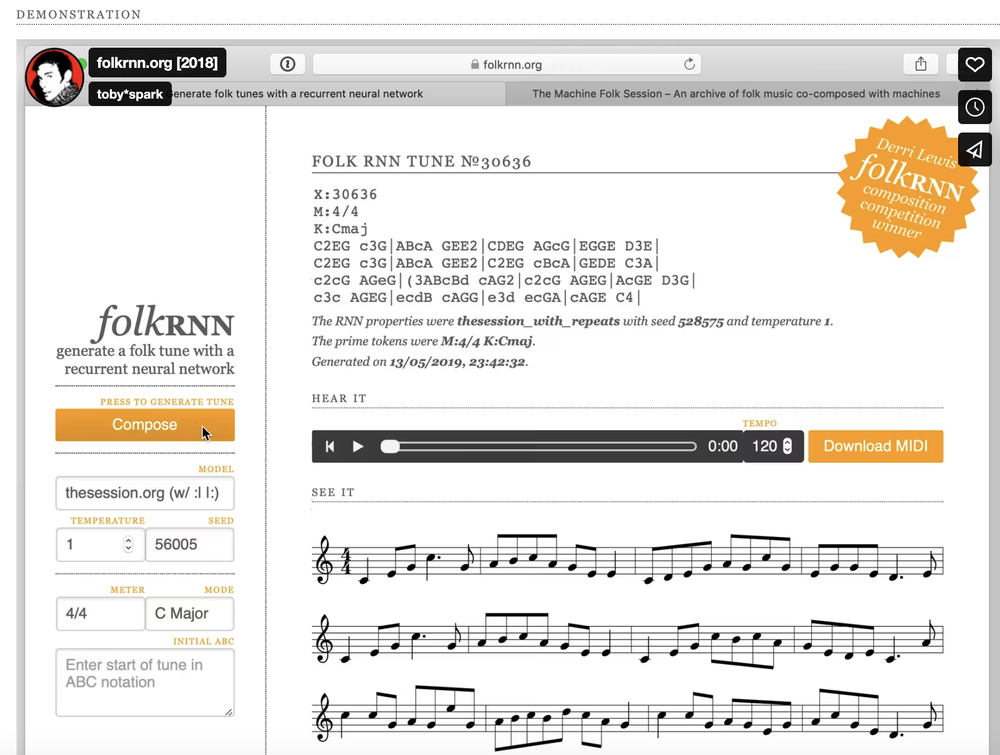The width and height of the screenshot is (1000, 755).
Task: Click the thesession_with_repeats model name text
Action: pos(538,321)
